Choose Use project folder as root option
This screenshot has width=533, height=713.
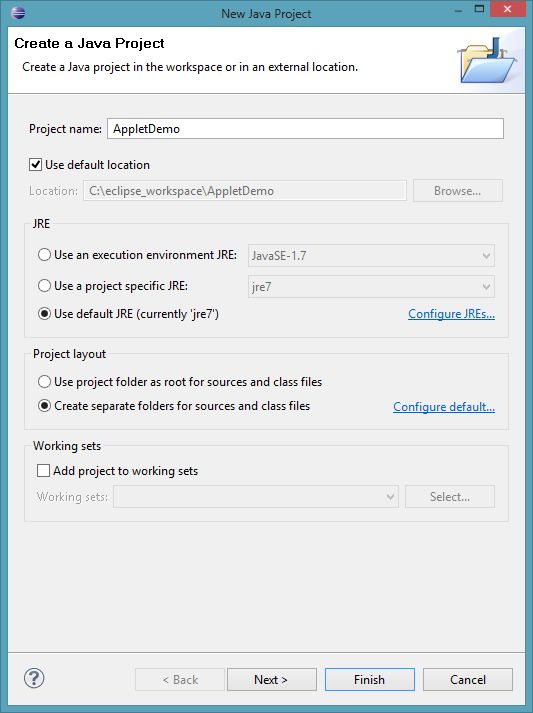44,382
